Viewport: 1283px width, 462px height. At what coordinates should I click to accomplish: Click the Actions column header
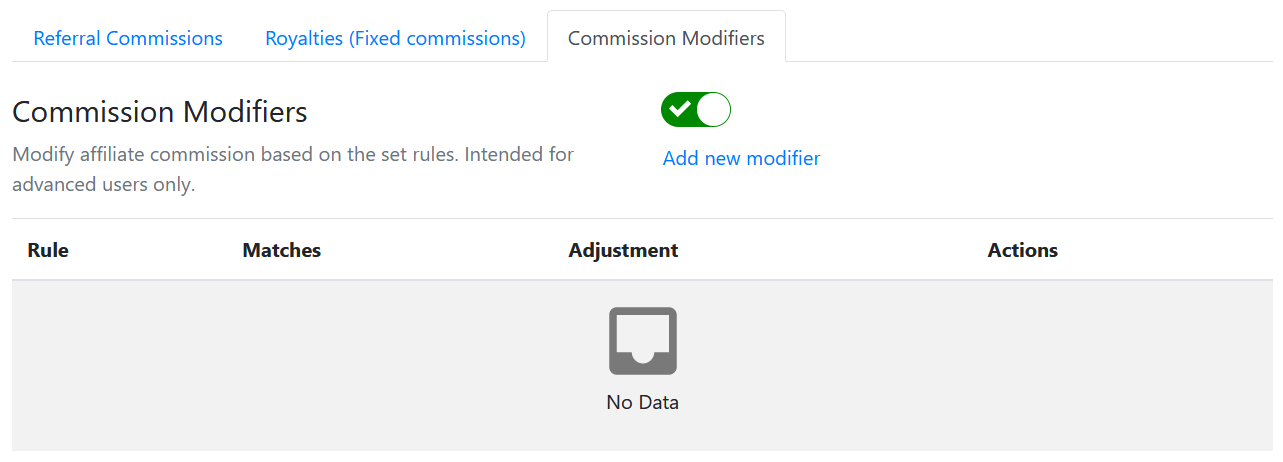pyautogui.click(x=1023, y=250)
